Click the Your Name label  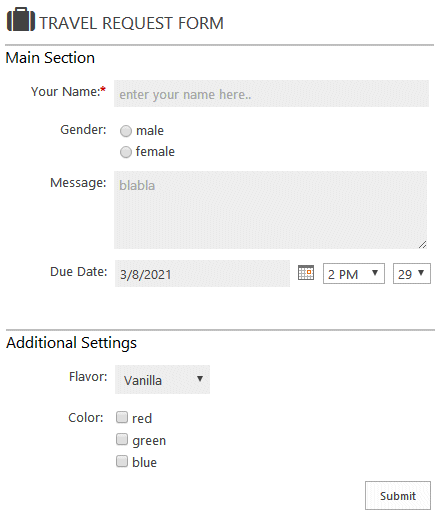point(68,92)
